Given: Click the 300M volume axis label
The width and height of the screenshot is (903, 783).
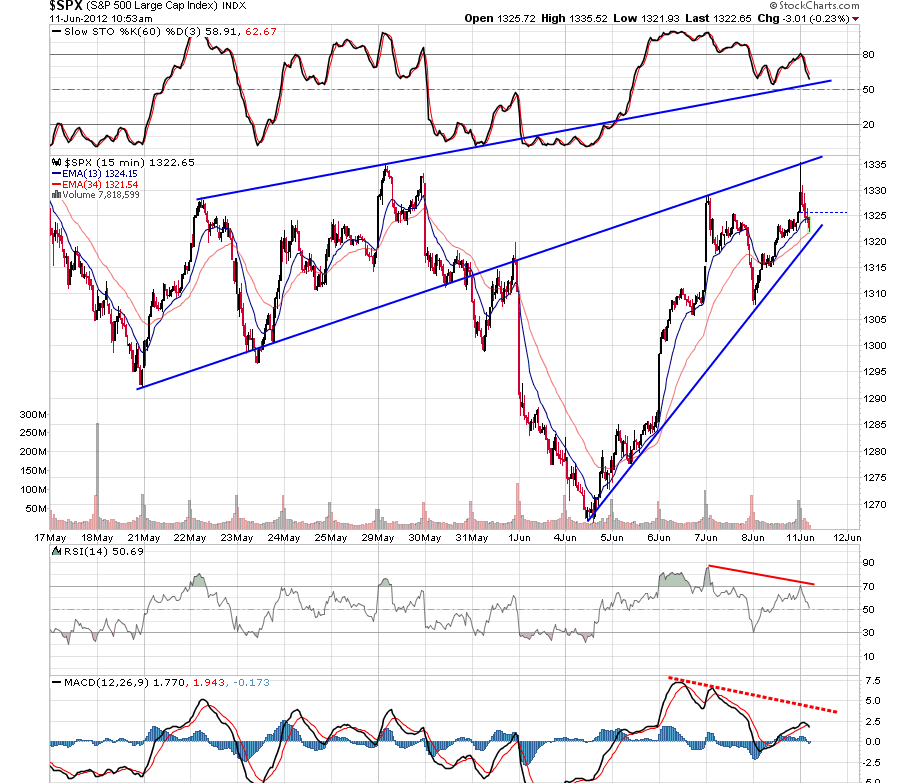Looking at the screenshot, I should 33,415.
